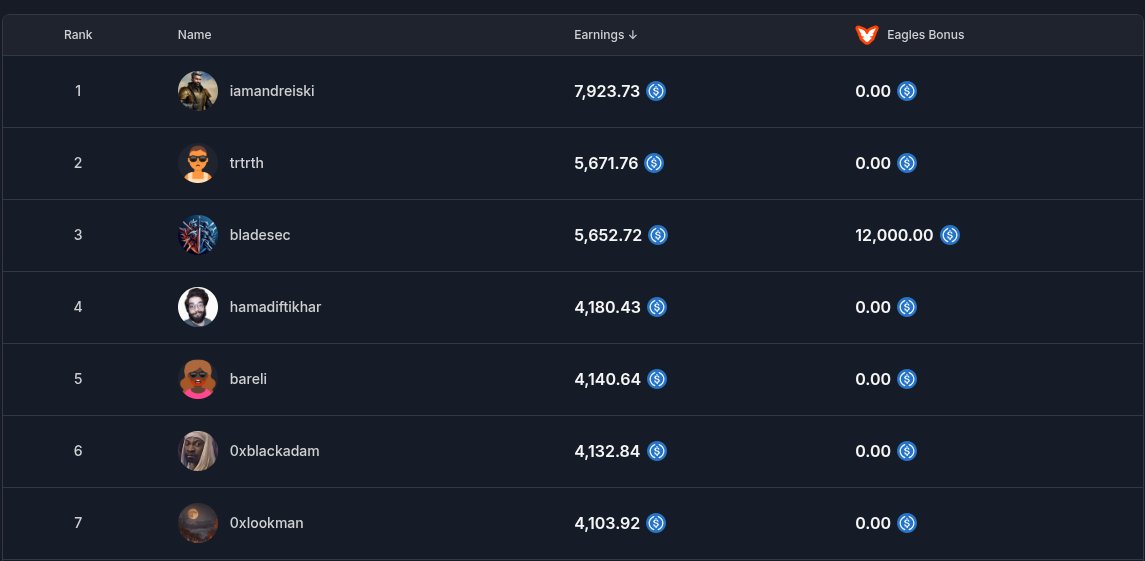Viewport: 1145px width, 561px height.
Task: Click the orange Eagles Bonus logo icon
Action: pyautogui.click(x=867, y=34)
